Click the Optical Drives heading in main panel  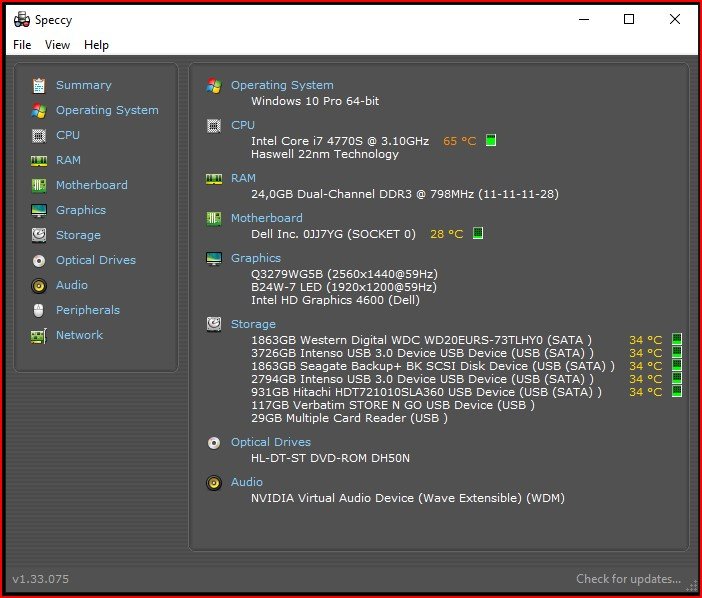(271, 442)
